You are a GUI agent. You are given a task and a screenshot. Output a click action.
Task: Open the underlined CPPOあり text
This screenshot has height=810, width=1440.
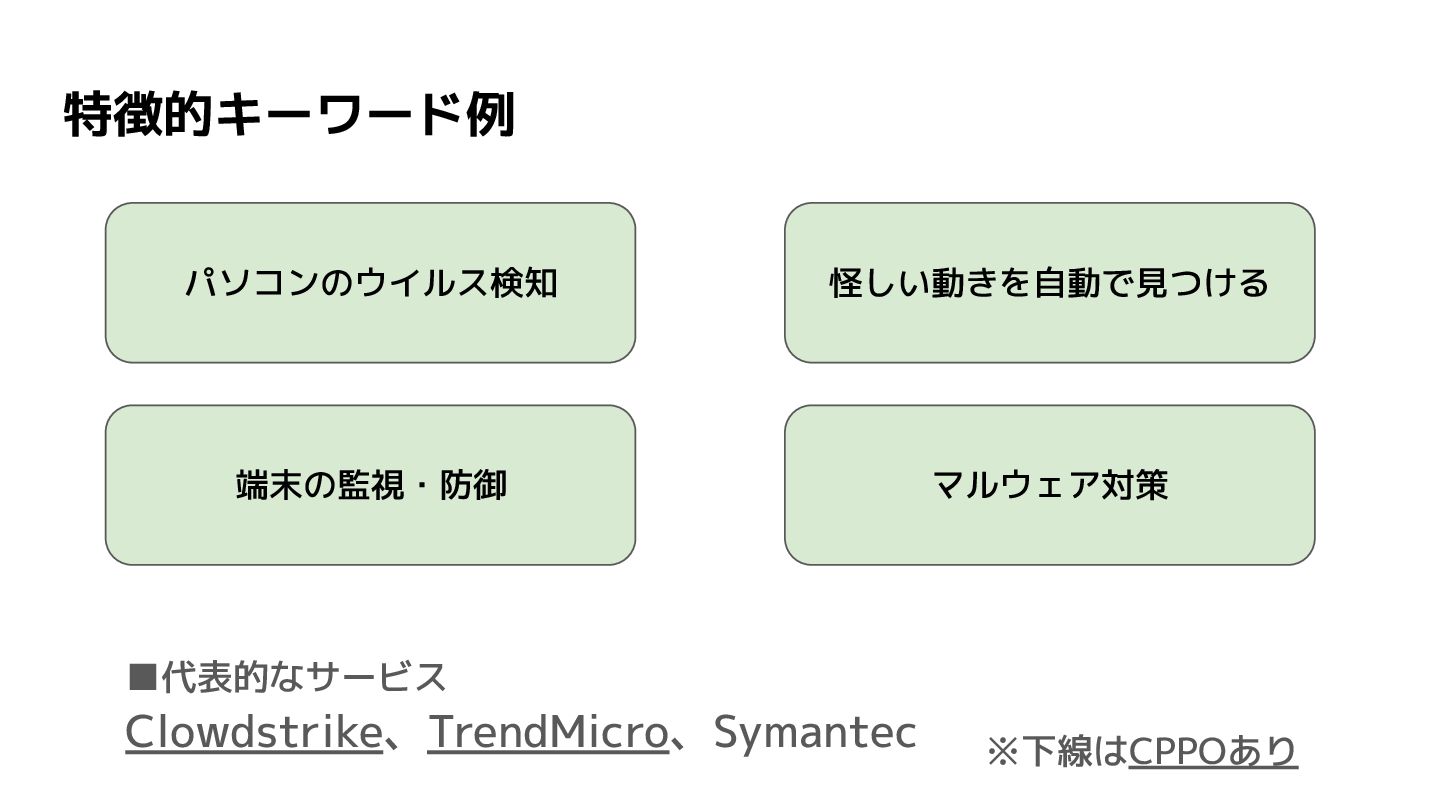pos(1212,751)
